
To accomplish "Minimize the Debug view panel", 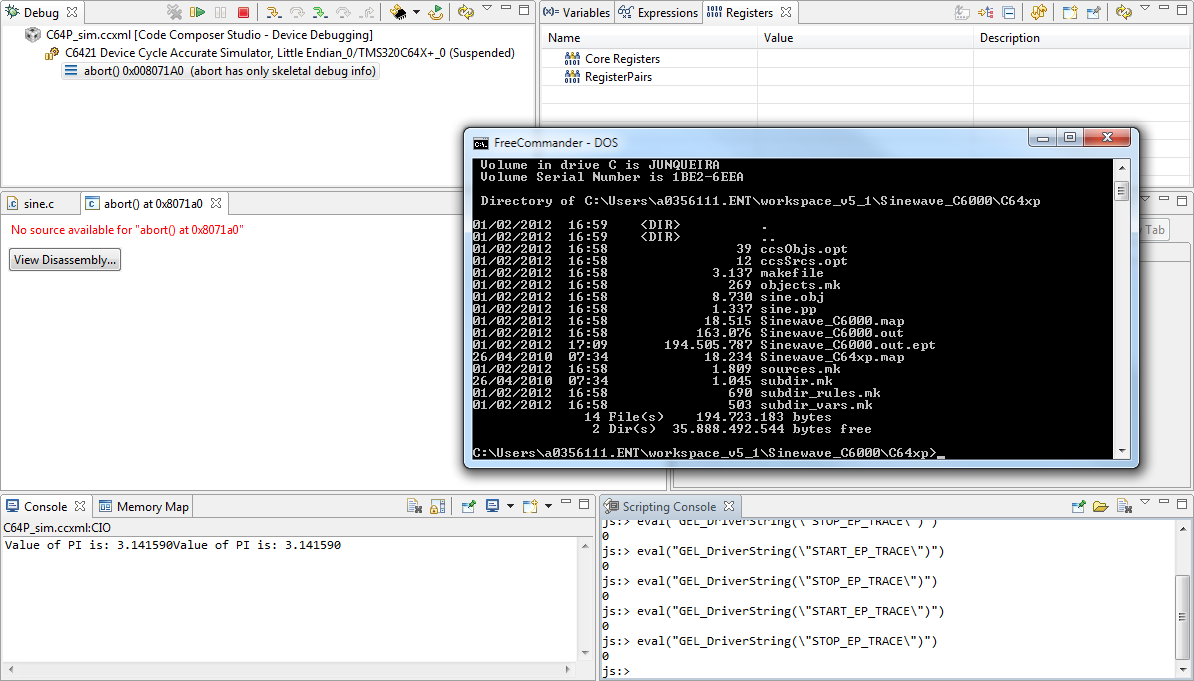I will [506, 9].
